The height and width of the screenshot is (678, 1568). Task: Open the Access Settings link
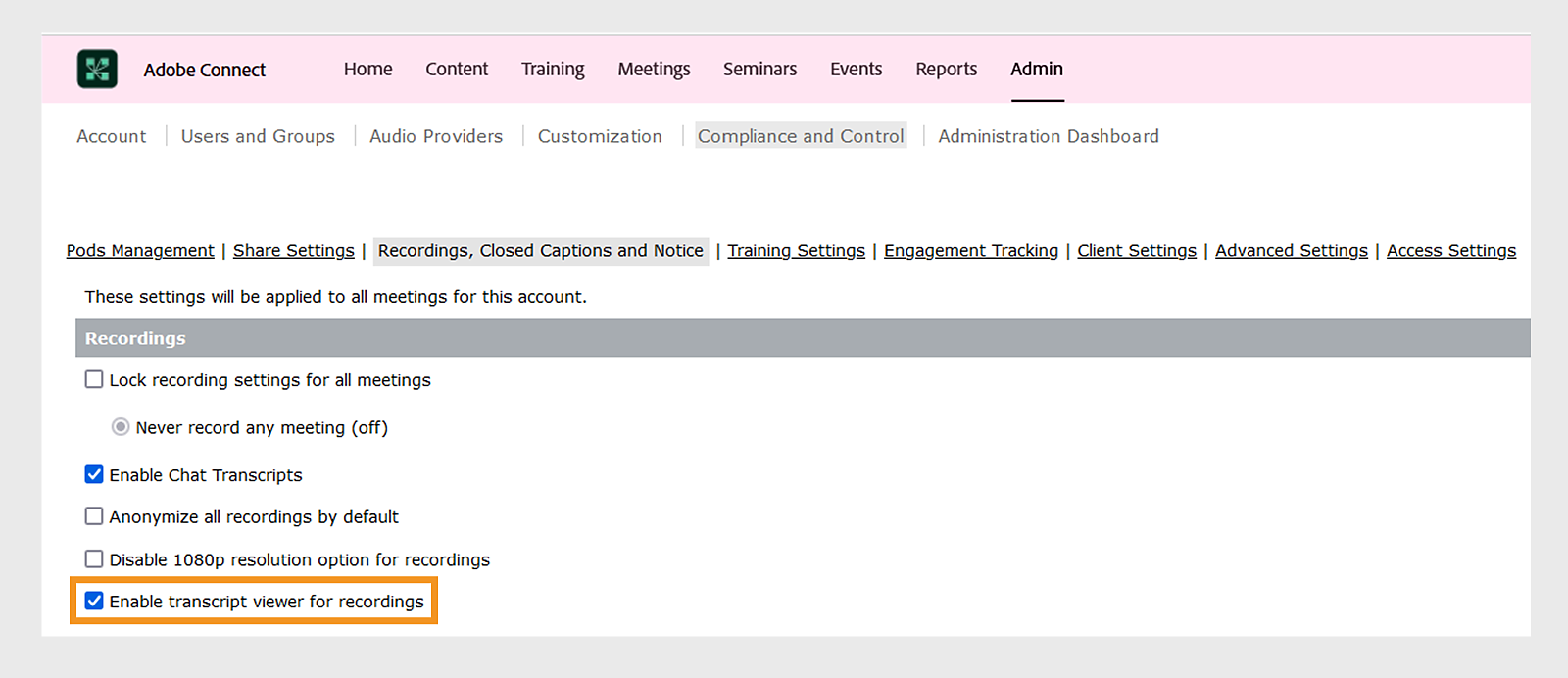click(x=1451, y=251)
